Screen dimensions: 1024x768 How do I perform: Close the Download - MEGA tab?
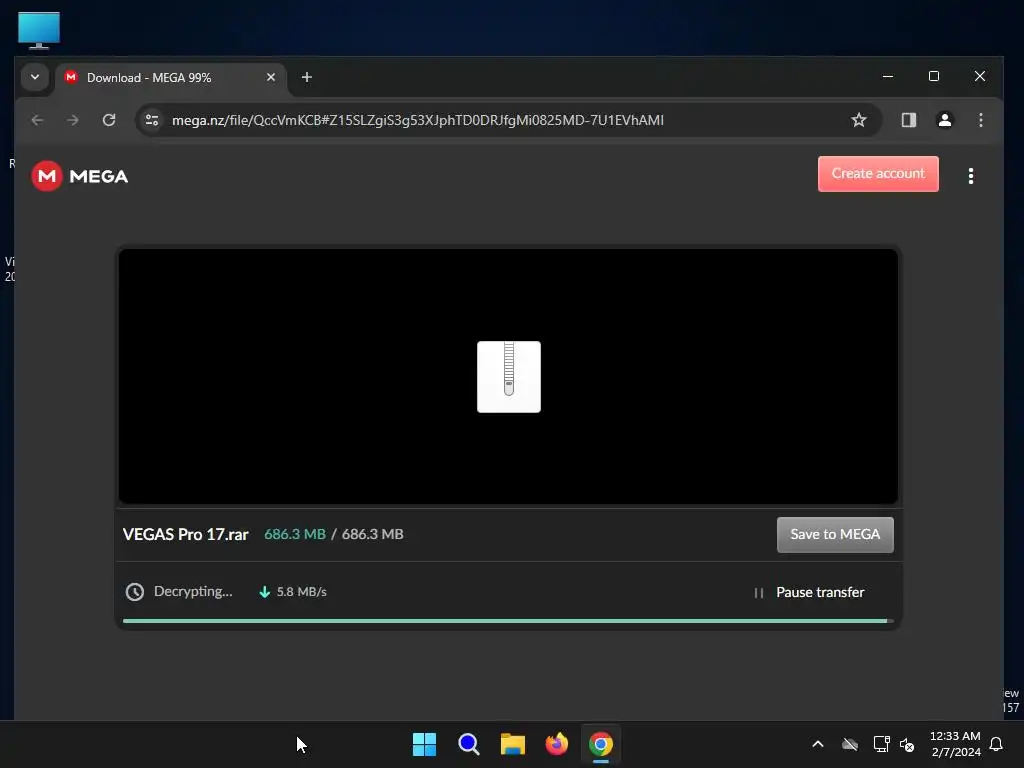tap(271, 77)
